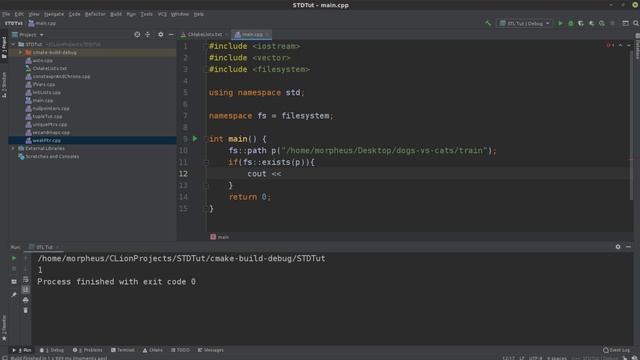Open the Debug tool window button
This screenshot has width=640, height=360.
click(52, 350)
